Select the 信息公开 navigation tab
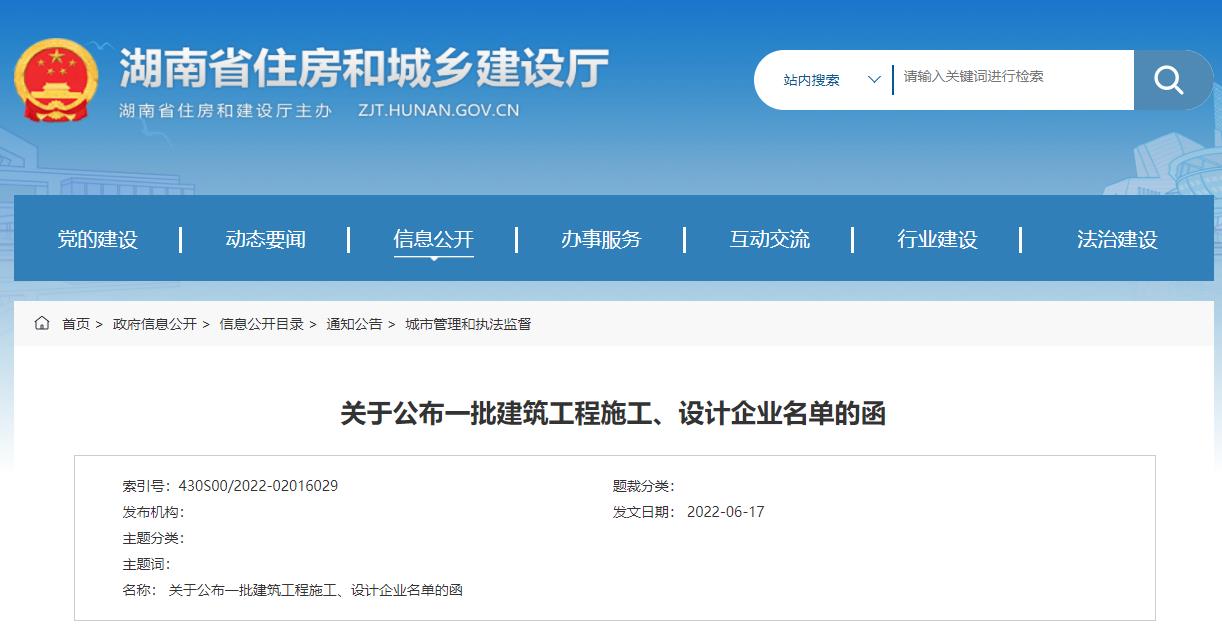Screen dimensions: 1222x641 point(433,240)
